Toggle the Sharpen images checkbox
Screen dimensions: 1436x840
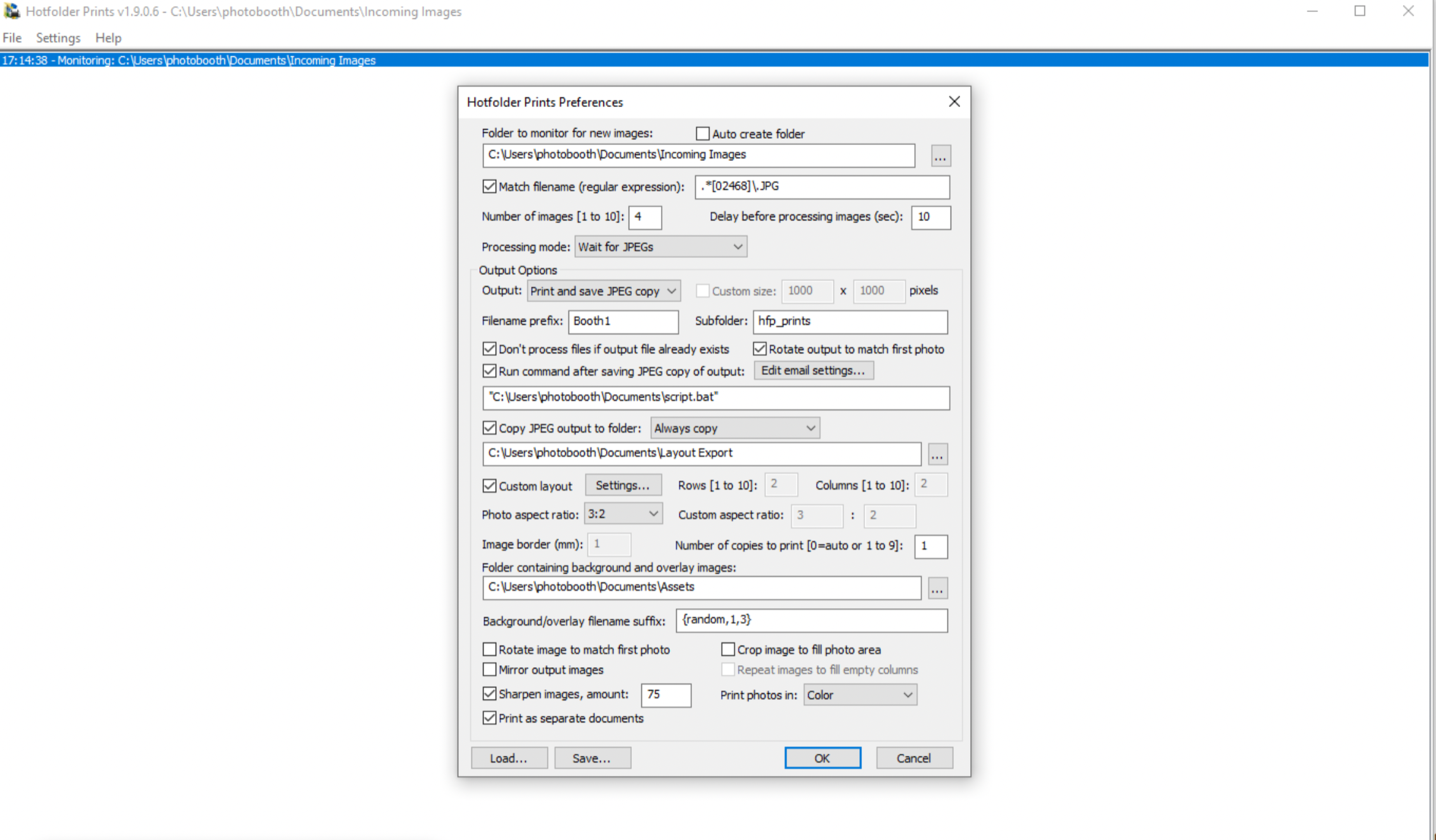tap(489, 694)
